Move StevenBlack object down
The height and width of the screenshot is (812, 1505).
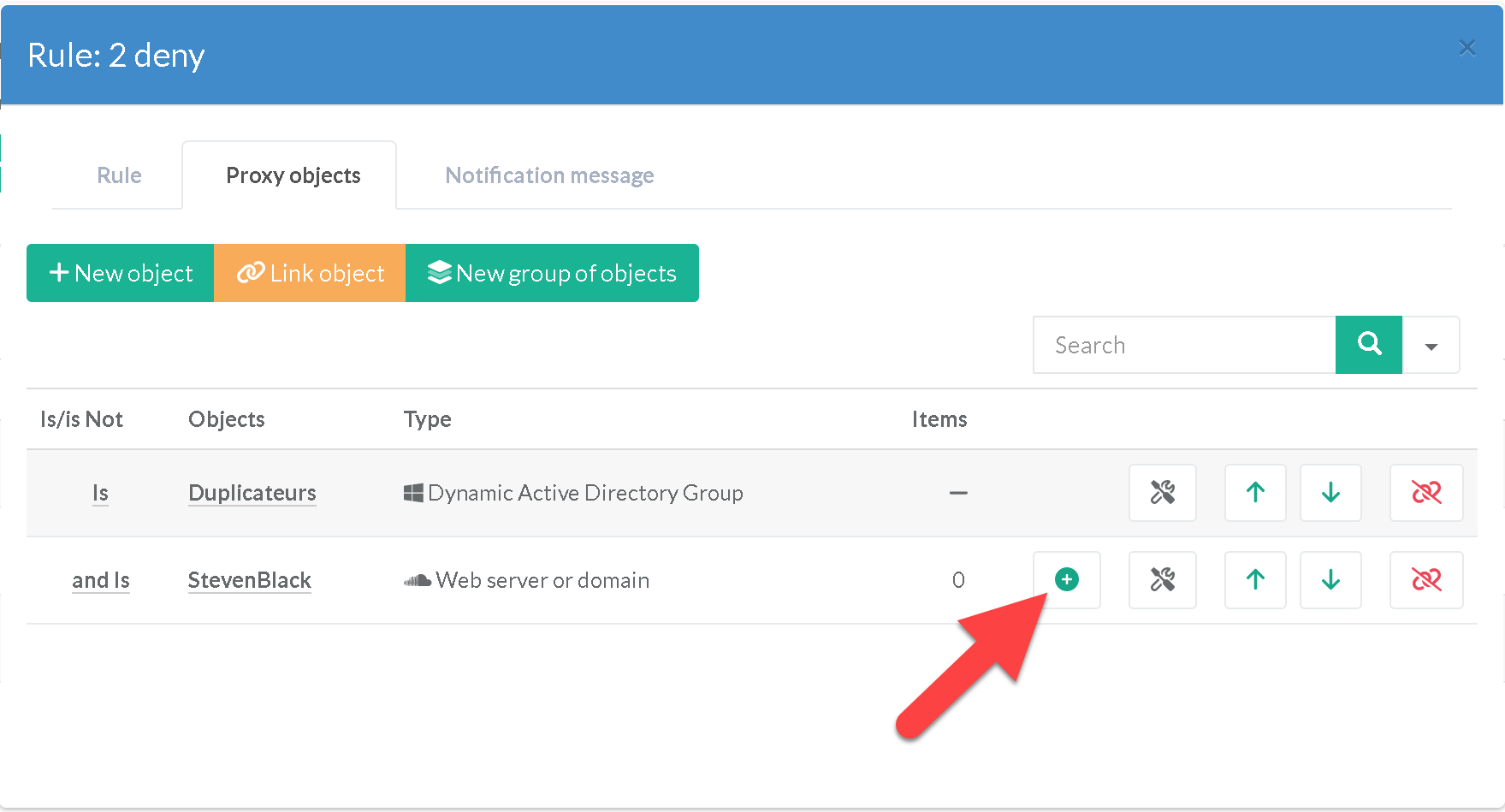(1330, 580)
